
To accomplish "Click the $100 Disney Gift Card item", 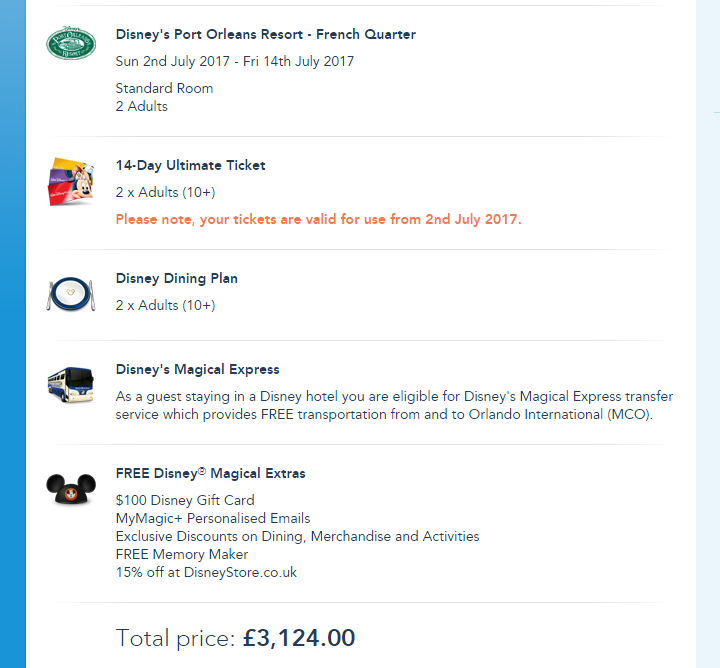I will coord(185,500).
